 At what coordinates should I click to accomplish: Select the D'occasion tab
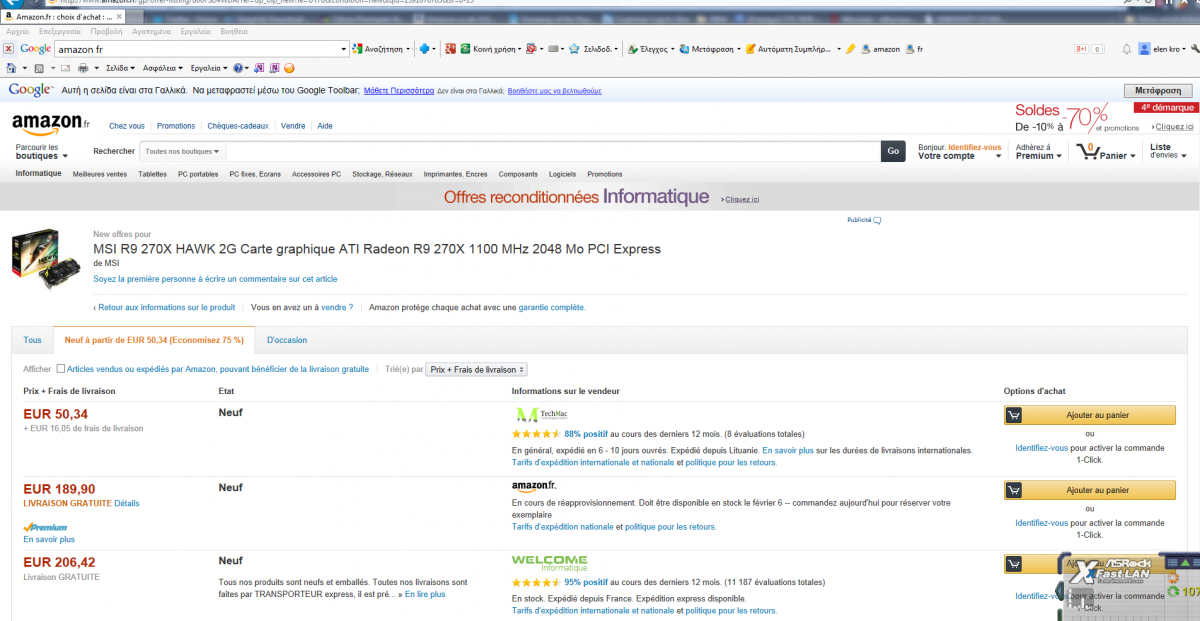pos(287,340)
